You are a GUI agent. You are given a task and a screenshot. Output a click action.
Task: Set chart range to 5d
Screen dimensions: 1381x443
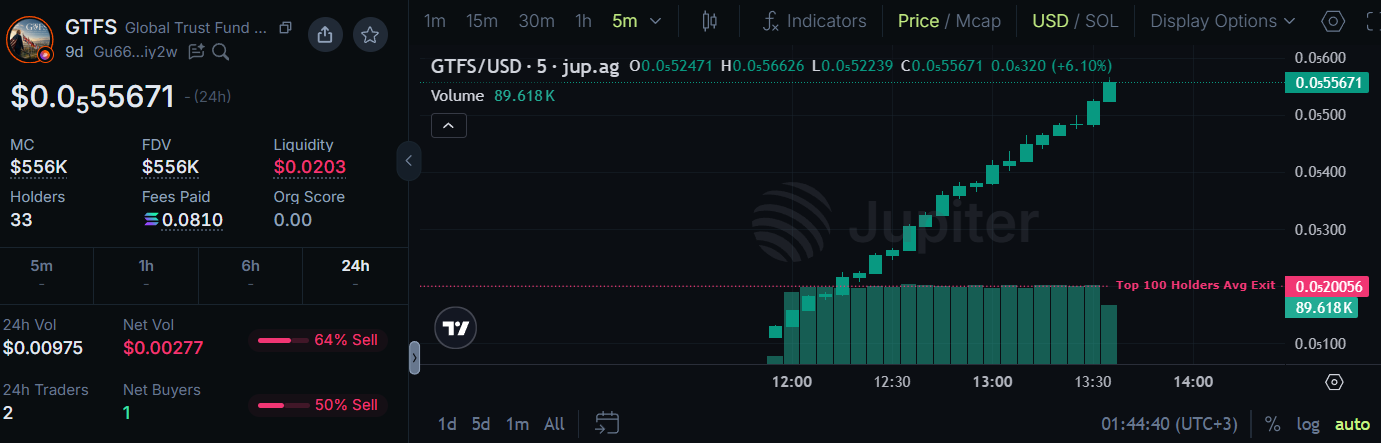coord(481,424)
